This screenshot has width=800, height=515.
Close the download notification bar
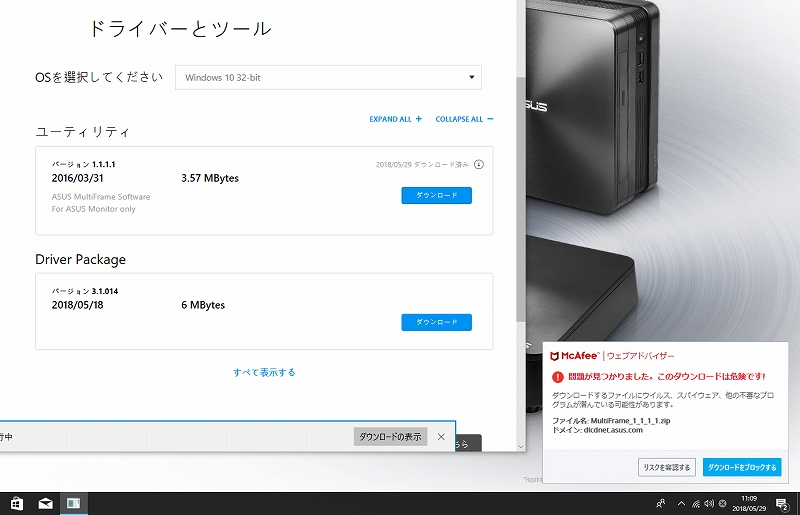point(441,437)
